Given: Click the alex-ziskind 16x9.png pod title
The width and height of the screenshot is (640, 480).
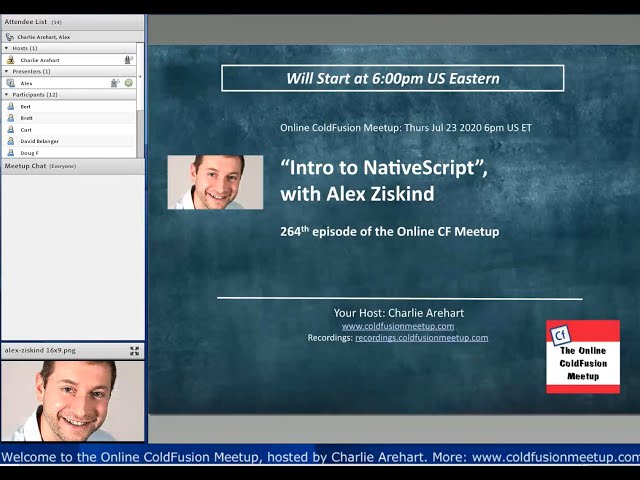Looking at the screenshot, I should point(40,350).
